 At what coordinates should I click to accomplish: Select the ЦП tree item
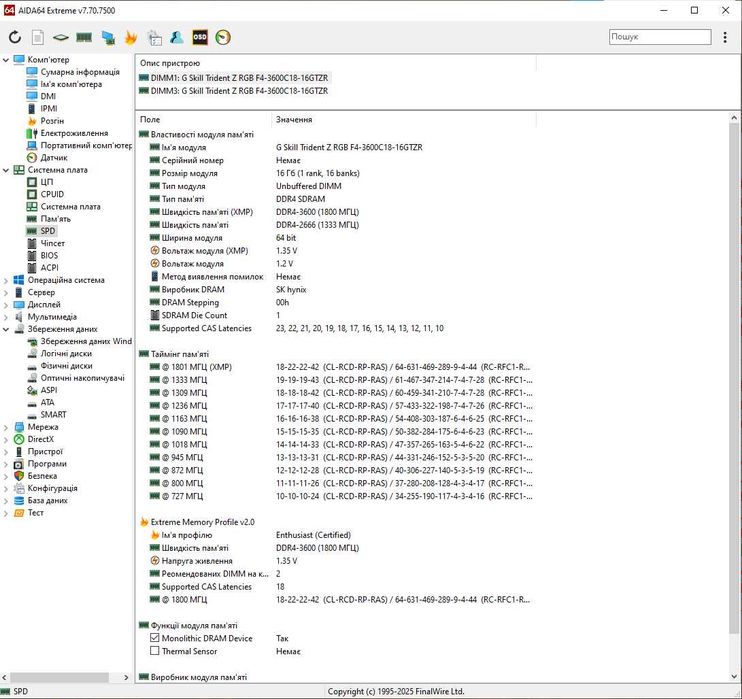46,182
